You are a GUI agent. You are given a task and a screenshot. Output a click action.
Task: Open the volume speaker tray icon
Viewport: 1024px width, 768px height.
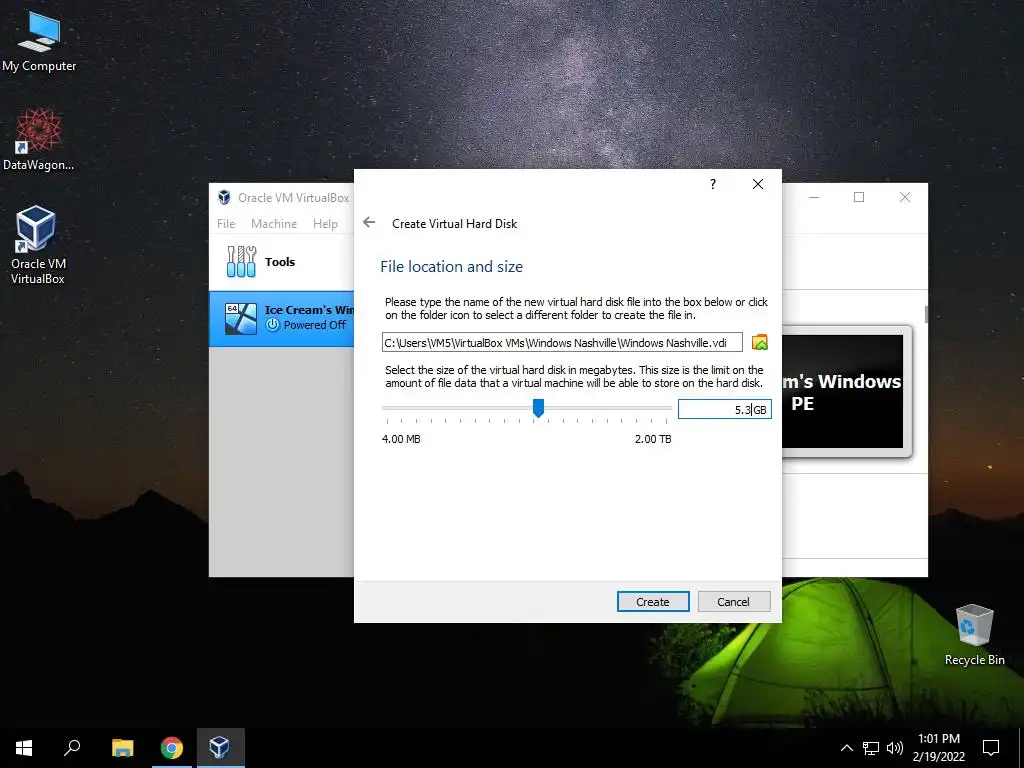(x=895, y=748)
